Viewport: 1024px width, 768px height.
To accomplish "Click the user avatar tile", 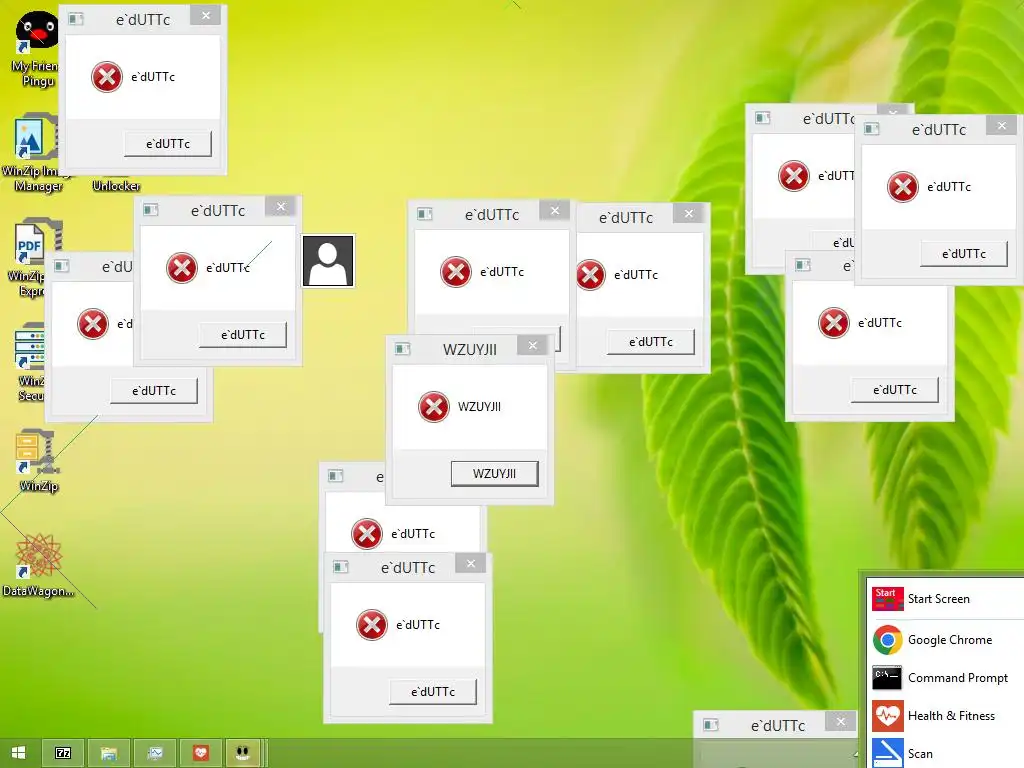I will pos(328,261).
